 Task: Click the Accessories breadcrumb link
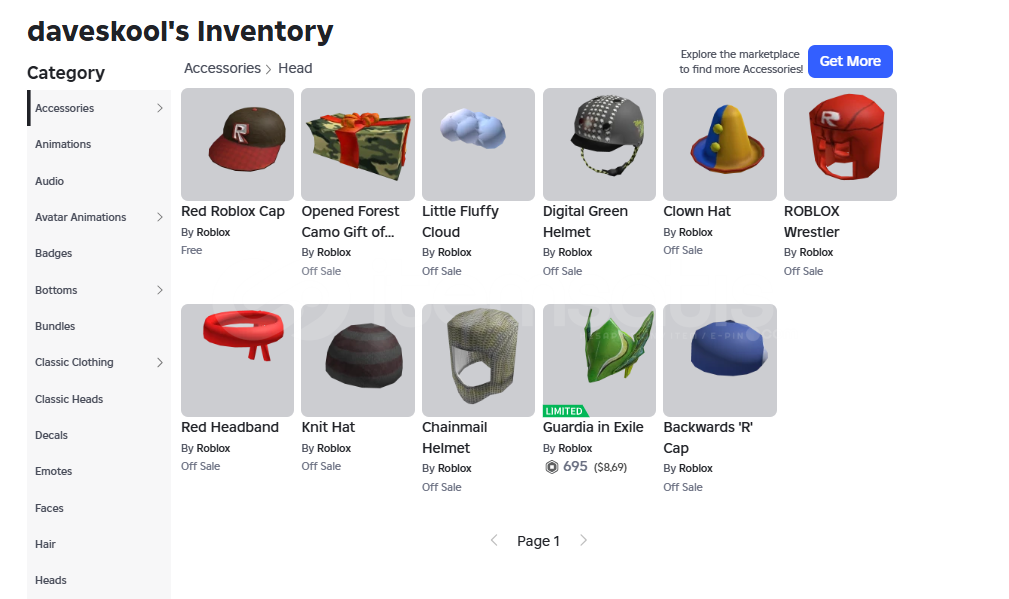pyautogui.click(x=223, y=68)
